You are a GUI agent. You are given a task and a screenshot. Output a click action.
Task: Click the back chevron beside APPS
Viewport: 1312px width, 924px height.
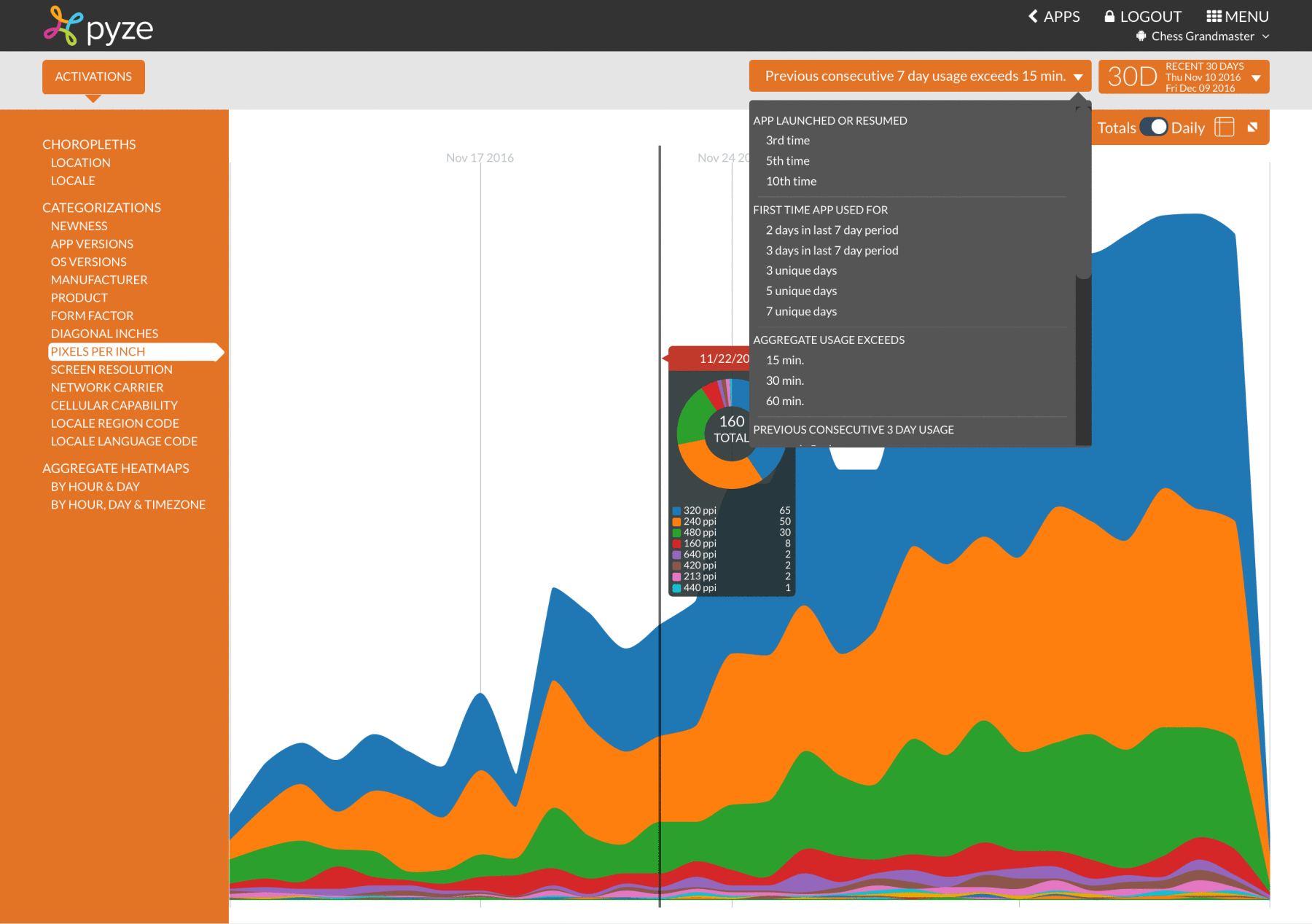pos(1033,16)
